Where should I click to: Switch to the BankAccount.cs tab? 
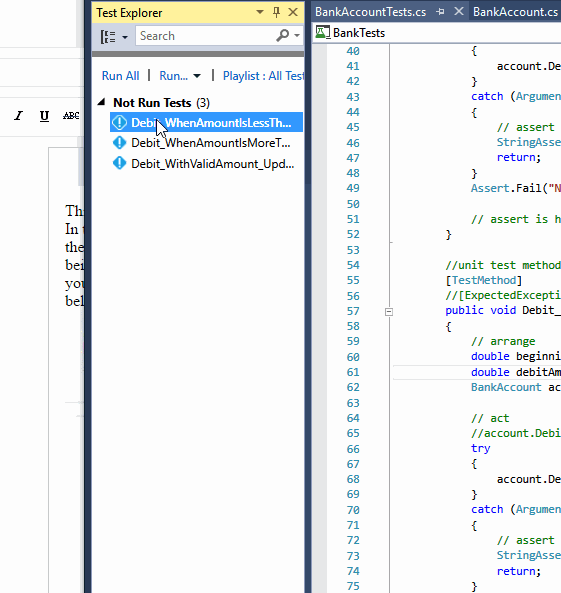click(515, 12)
